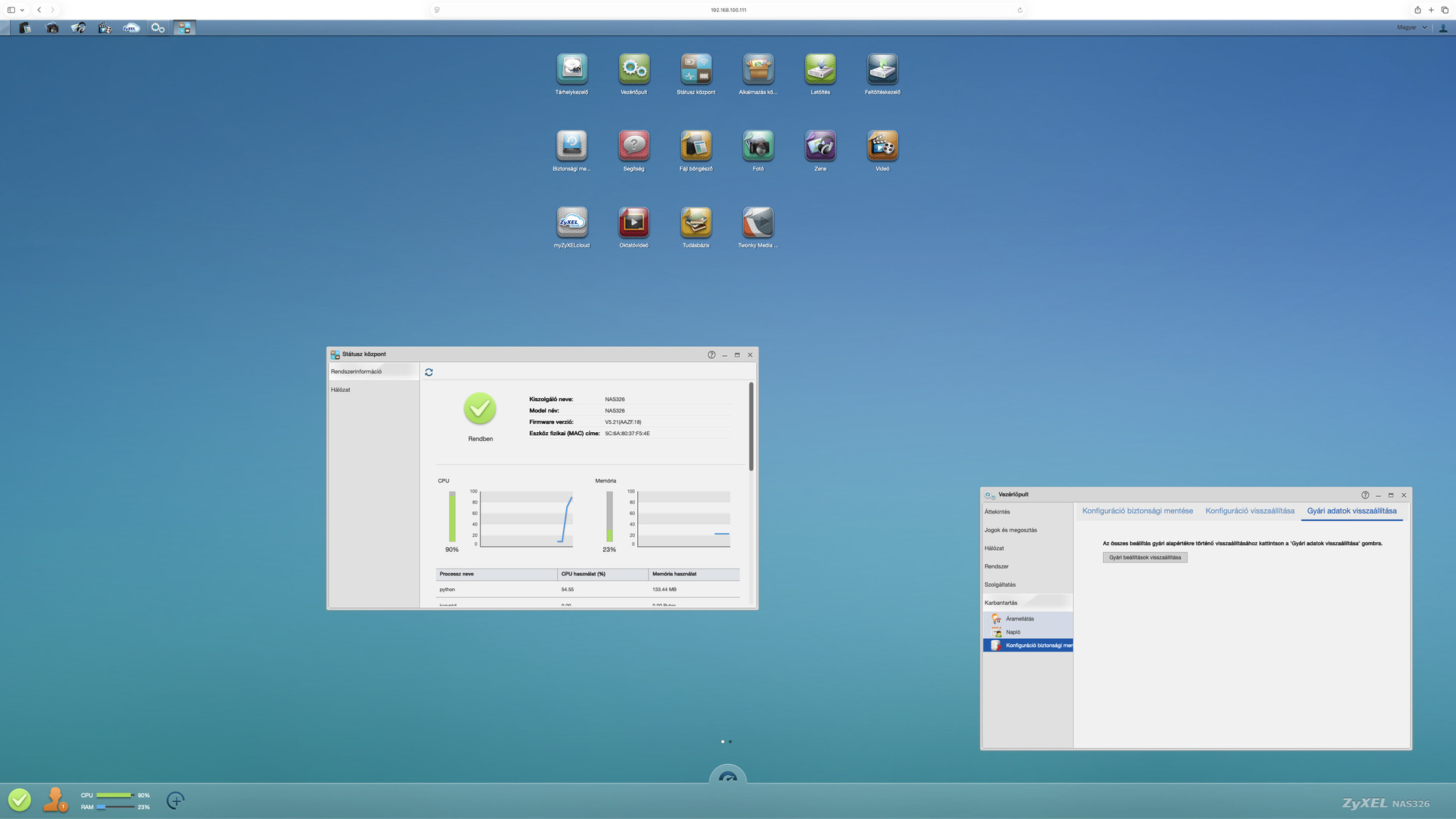The width and height of the screenshot is (1456, 819).
Task: Open the myZyXELcloud desktop icon
Action: [x=572, y=222]
